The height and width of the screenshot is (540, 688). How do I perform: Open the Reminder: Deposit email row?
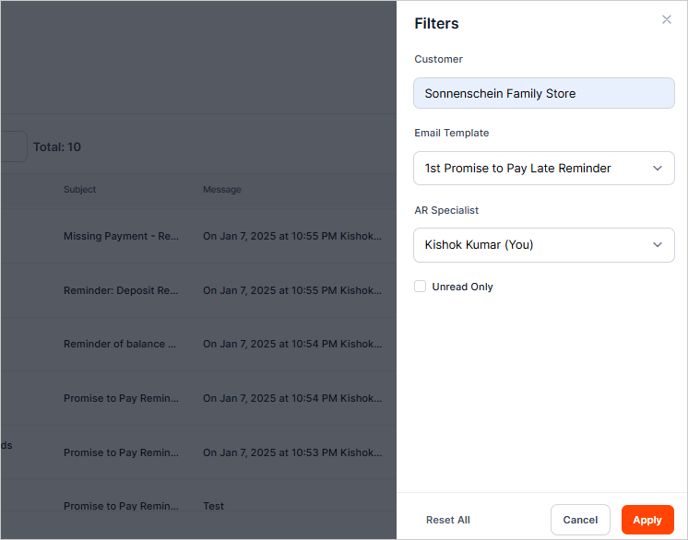[x=121, y=291]
